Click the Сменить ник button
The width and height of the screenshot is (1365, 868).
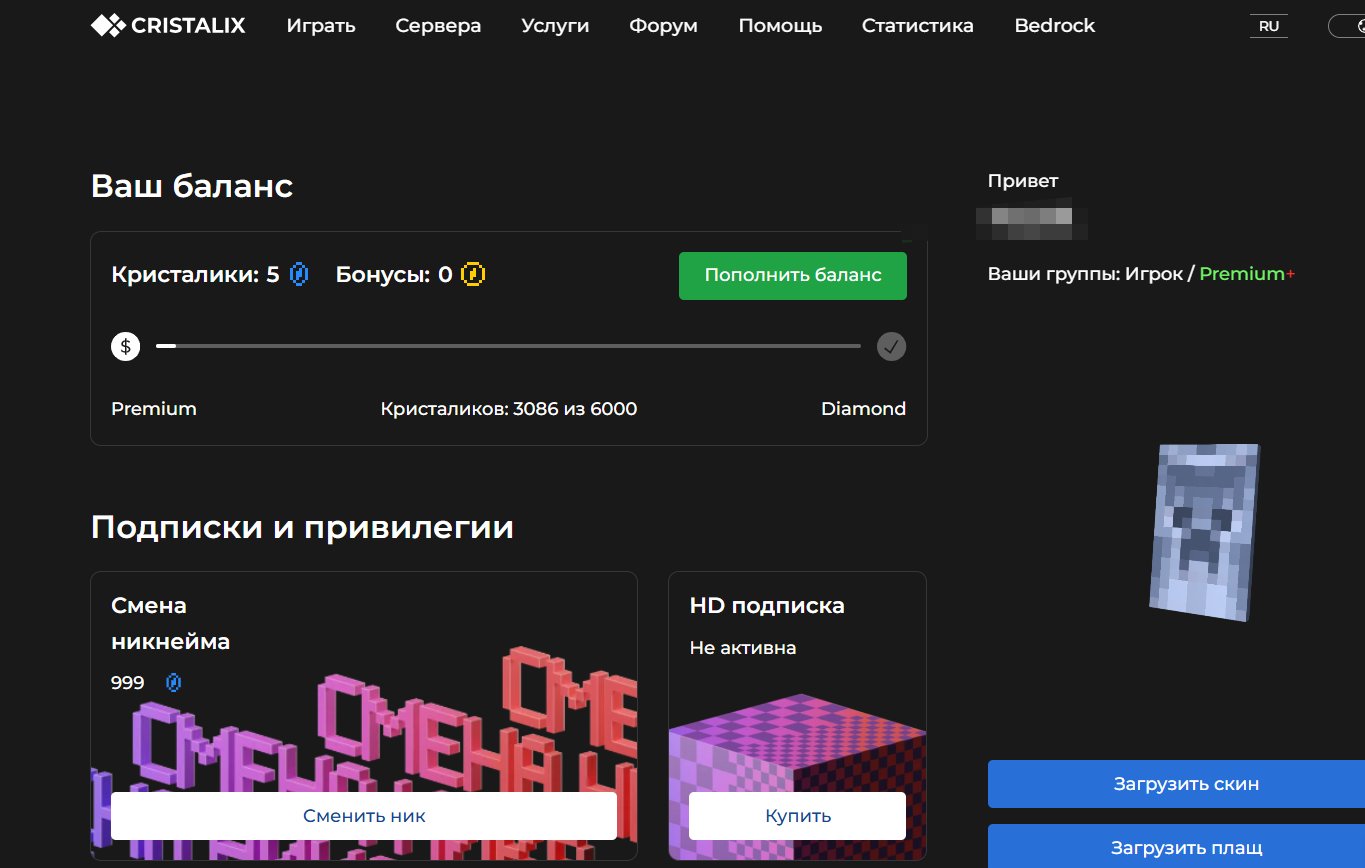point(364,816)
